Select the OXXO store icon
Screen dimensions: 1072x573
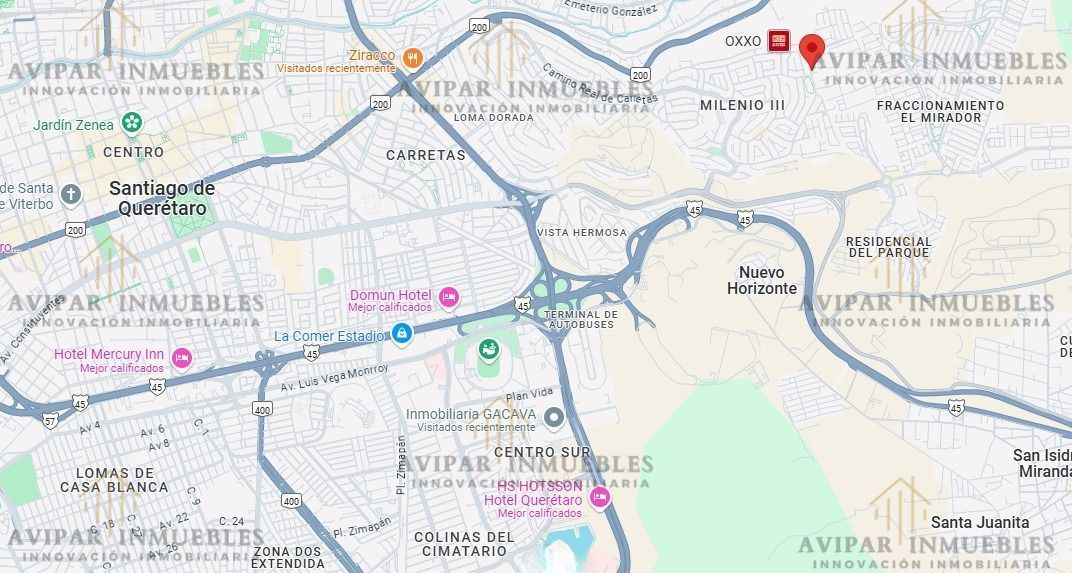click(x=778, y=41)
